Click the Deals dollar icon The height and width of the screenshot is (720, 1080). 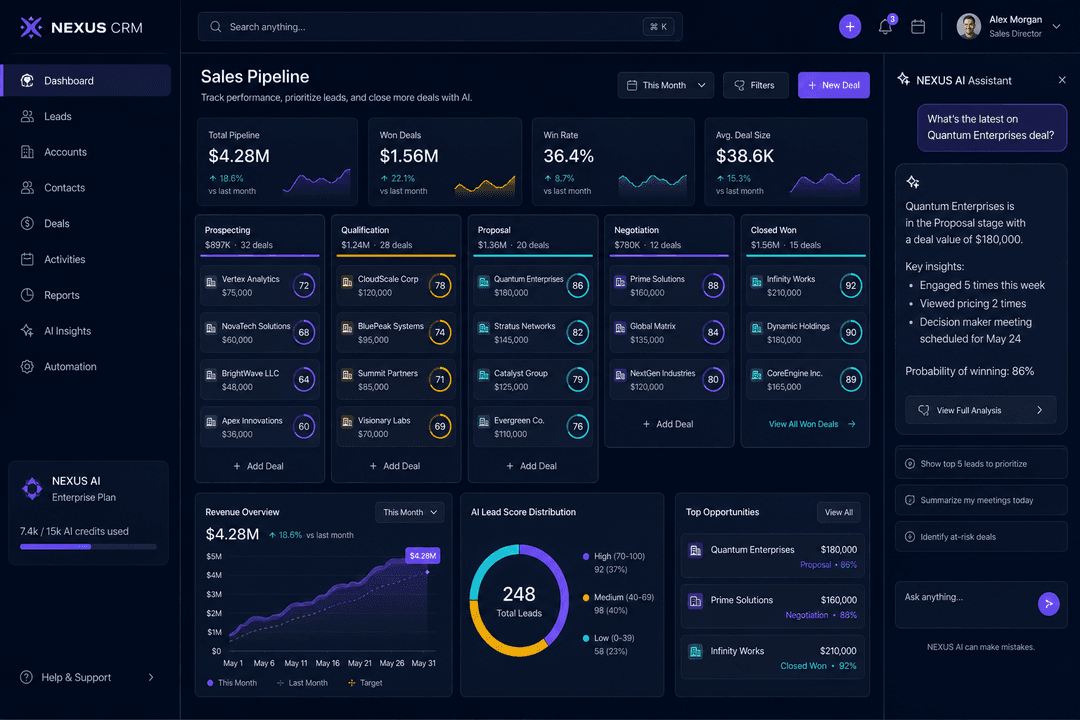[27, 223]
